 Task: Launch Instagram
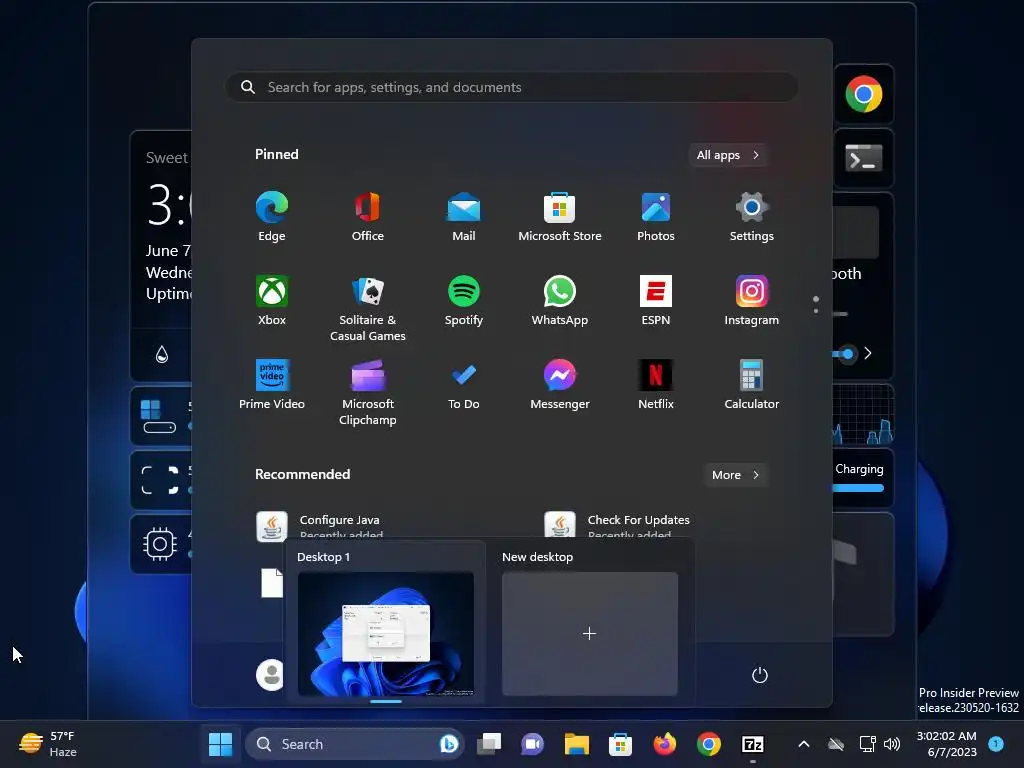(752, 301)
